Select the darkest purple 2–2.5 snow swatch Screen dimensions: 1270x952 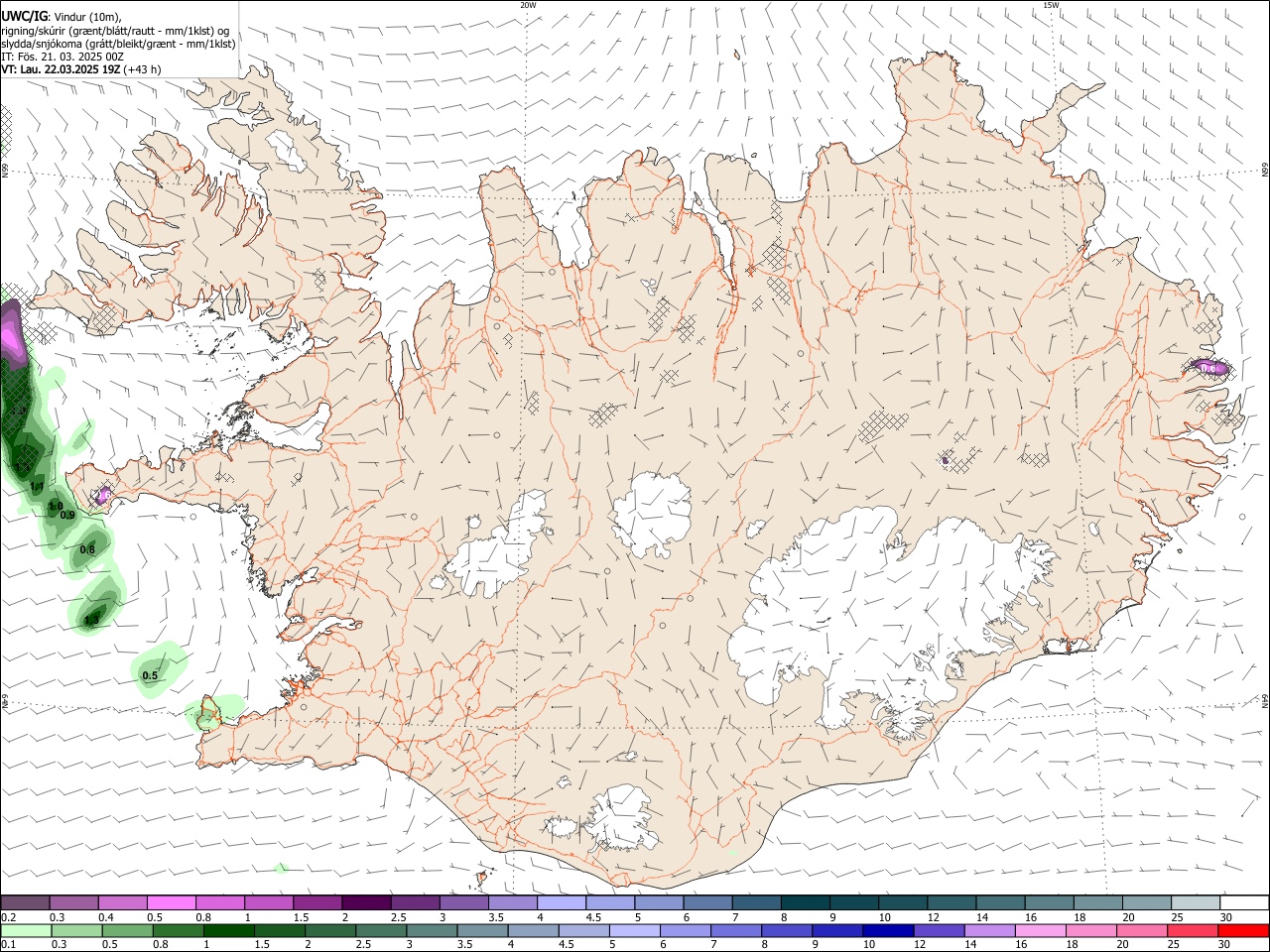(x=366, y=902)
